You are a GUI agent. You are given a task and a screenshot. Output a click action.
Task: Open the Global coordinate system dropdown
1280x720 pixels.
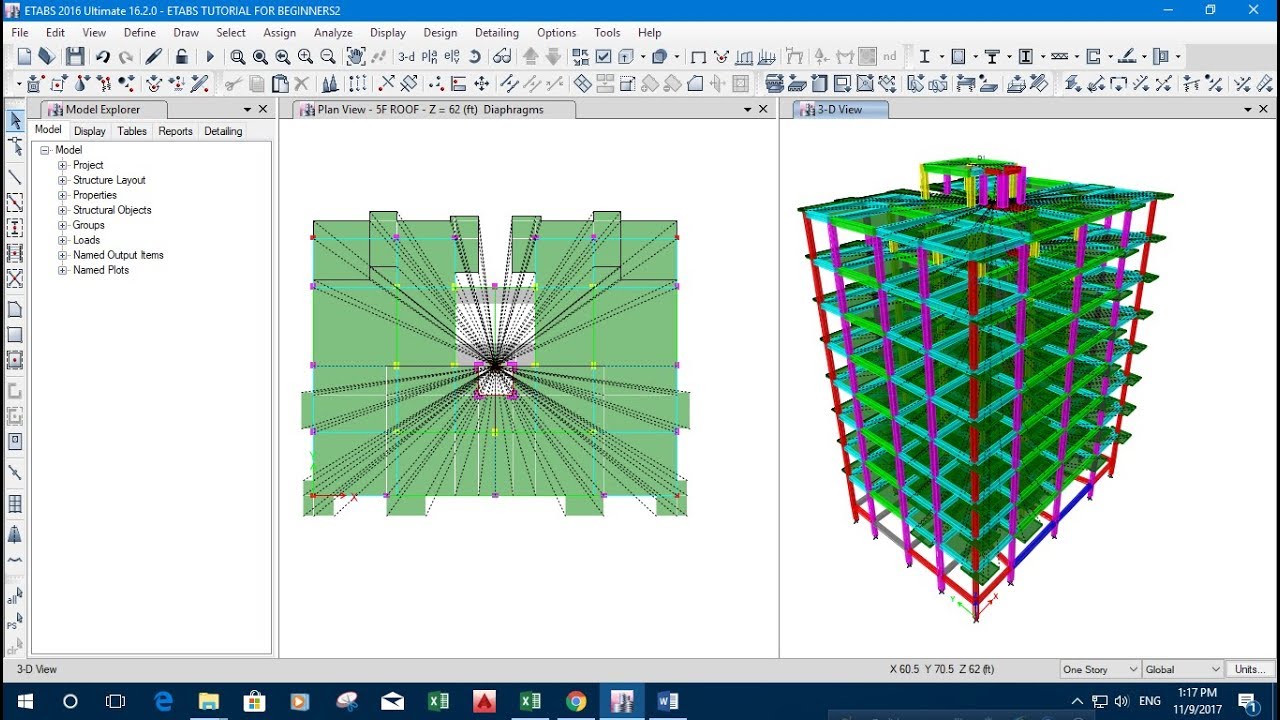tap(1181, 669)
